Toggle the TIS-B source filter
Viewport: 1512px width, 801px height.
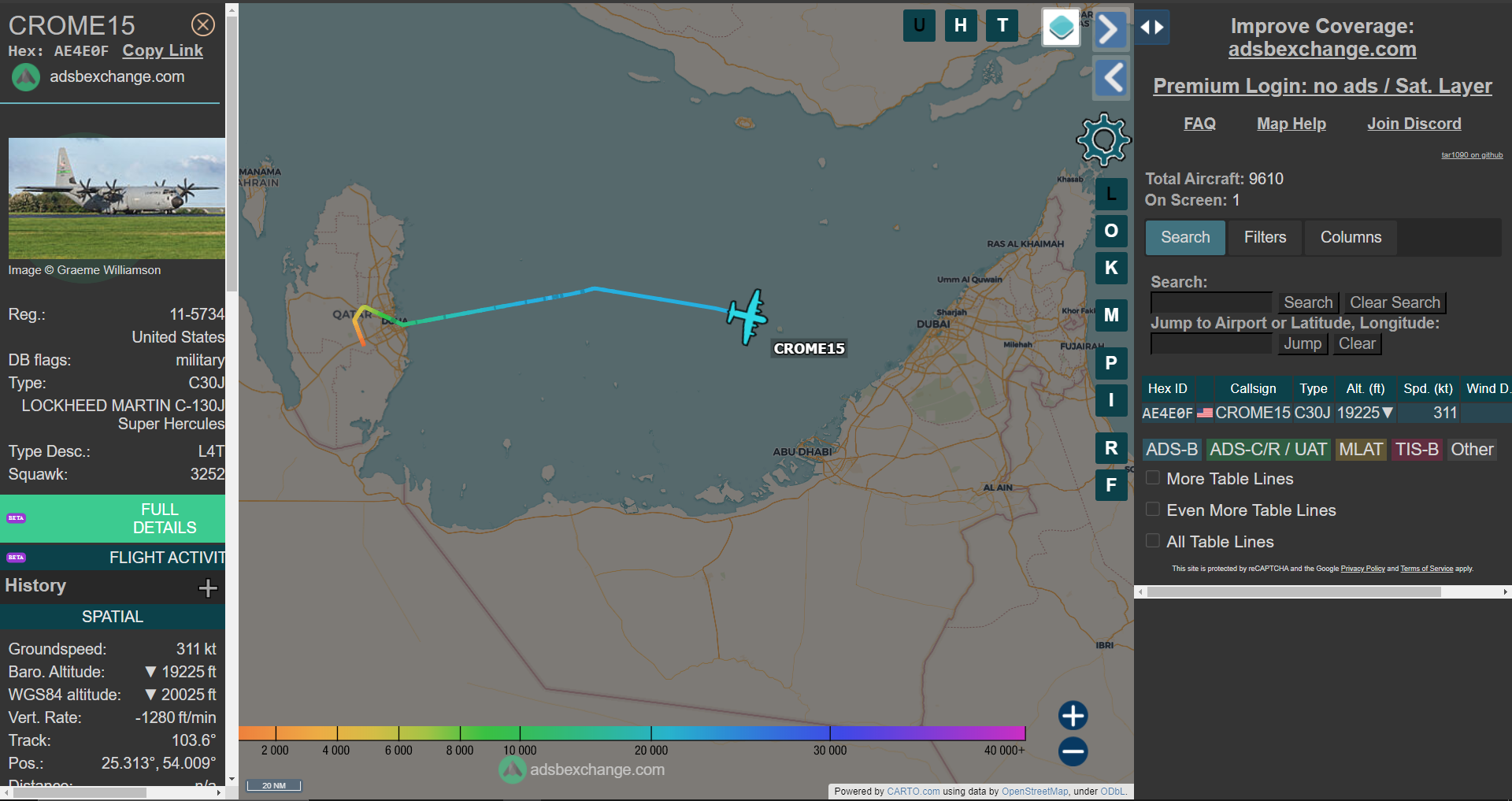[1417, 450]
